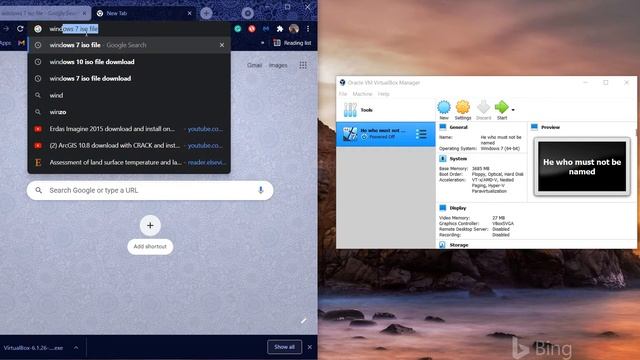The image size is (640, 360).
Task: Click the red blocker extension icon
Action: tap(252, 29)
